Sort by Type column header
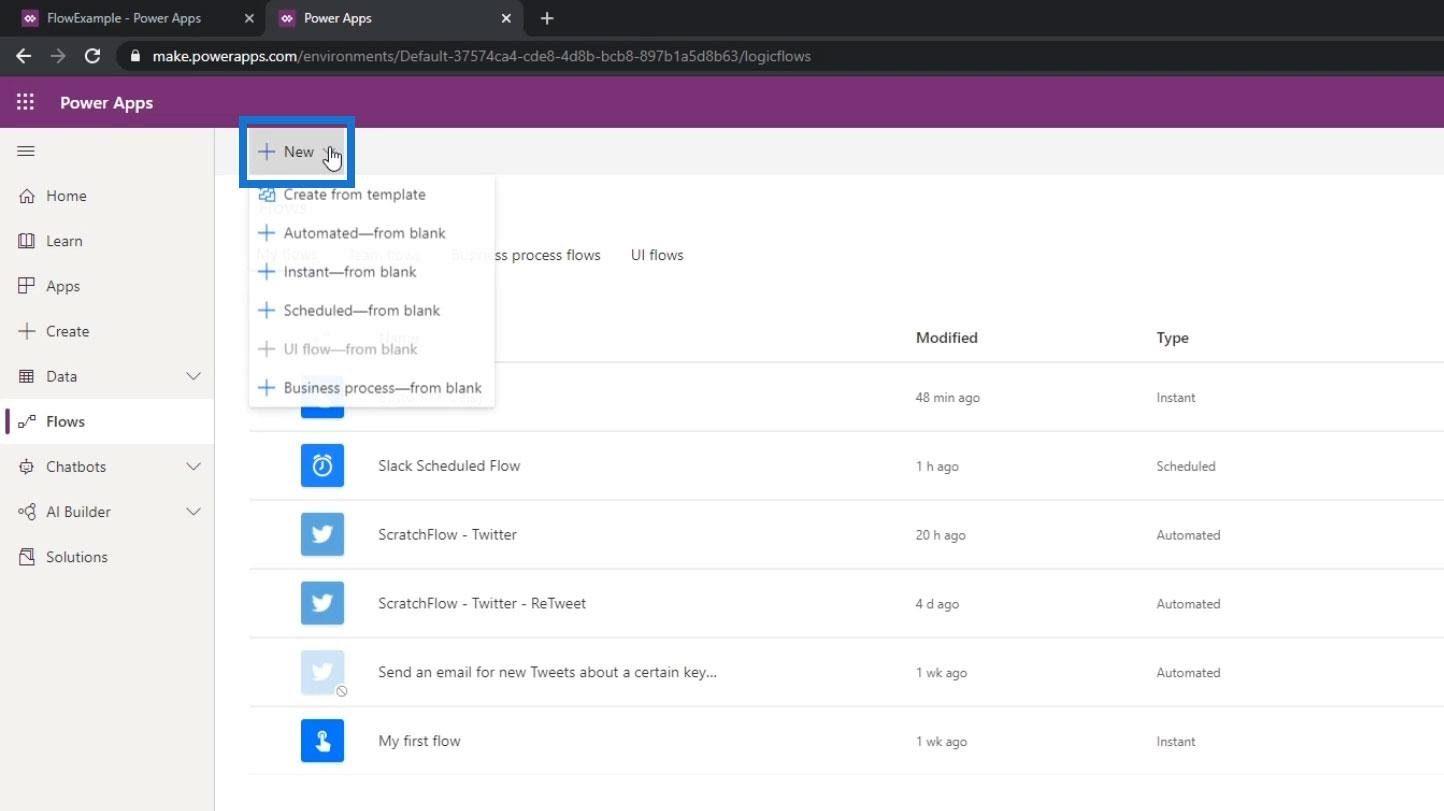1444x811 pixels. (1172, 338)
